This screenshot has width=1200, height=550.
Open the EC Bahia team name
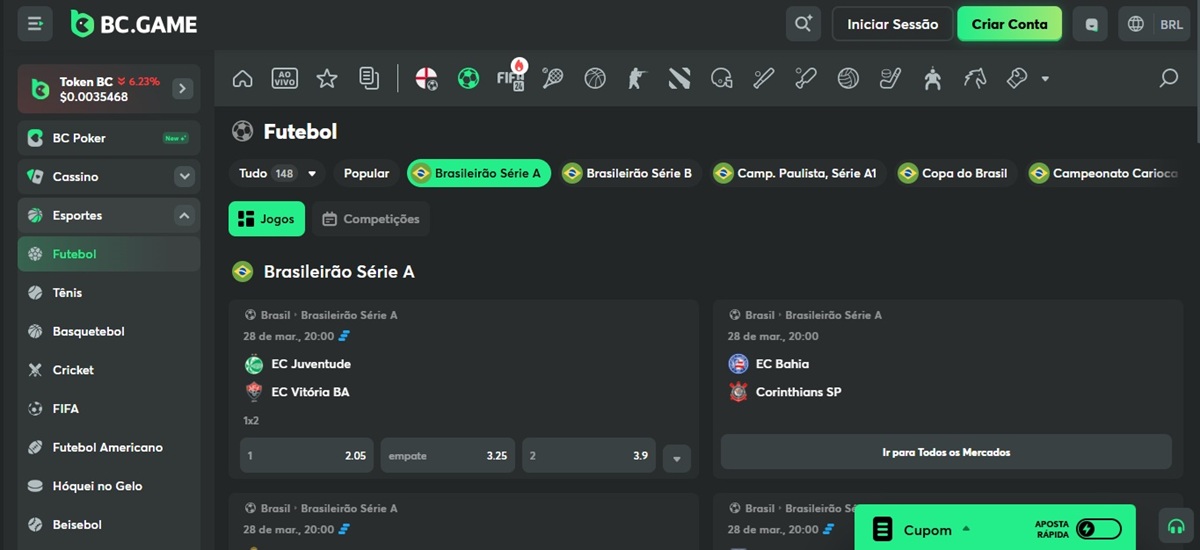pyautogui.click(x=782, y=364)
